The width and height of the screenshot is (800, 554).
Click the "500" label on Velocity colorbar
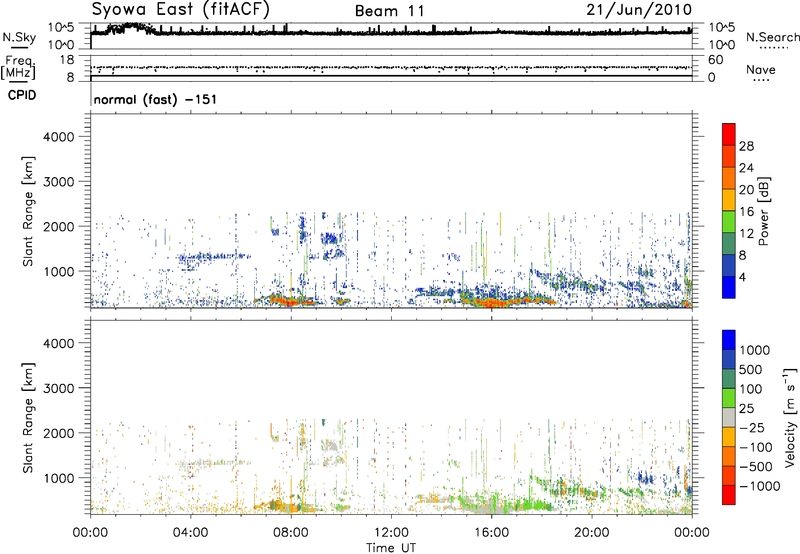751,369
